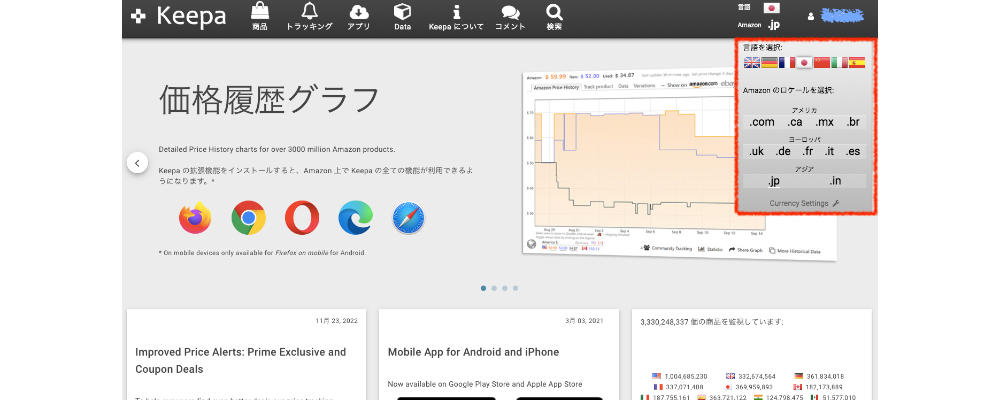Click the 3,330,248,337 tracked products text
The image size is (1000, 400).
(711, 322)
